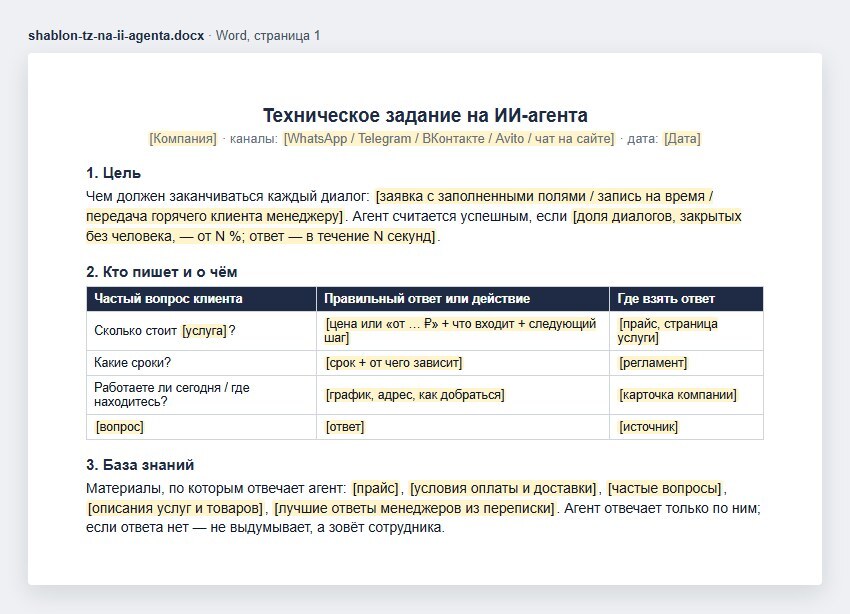Click the heading '3. База знаний'
Image resolution: width=850 pixels, height=614 pixels.
click(140, 465)
